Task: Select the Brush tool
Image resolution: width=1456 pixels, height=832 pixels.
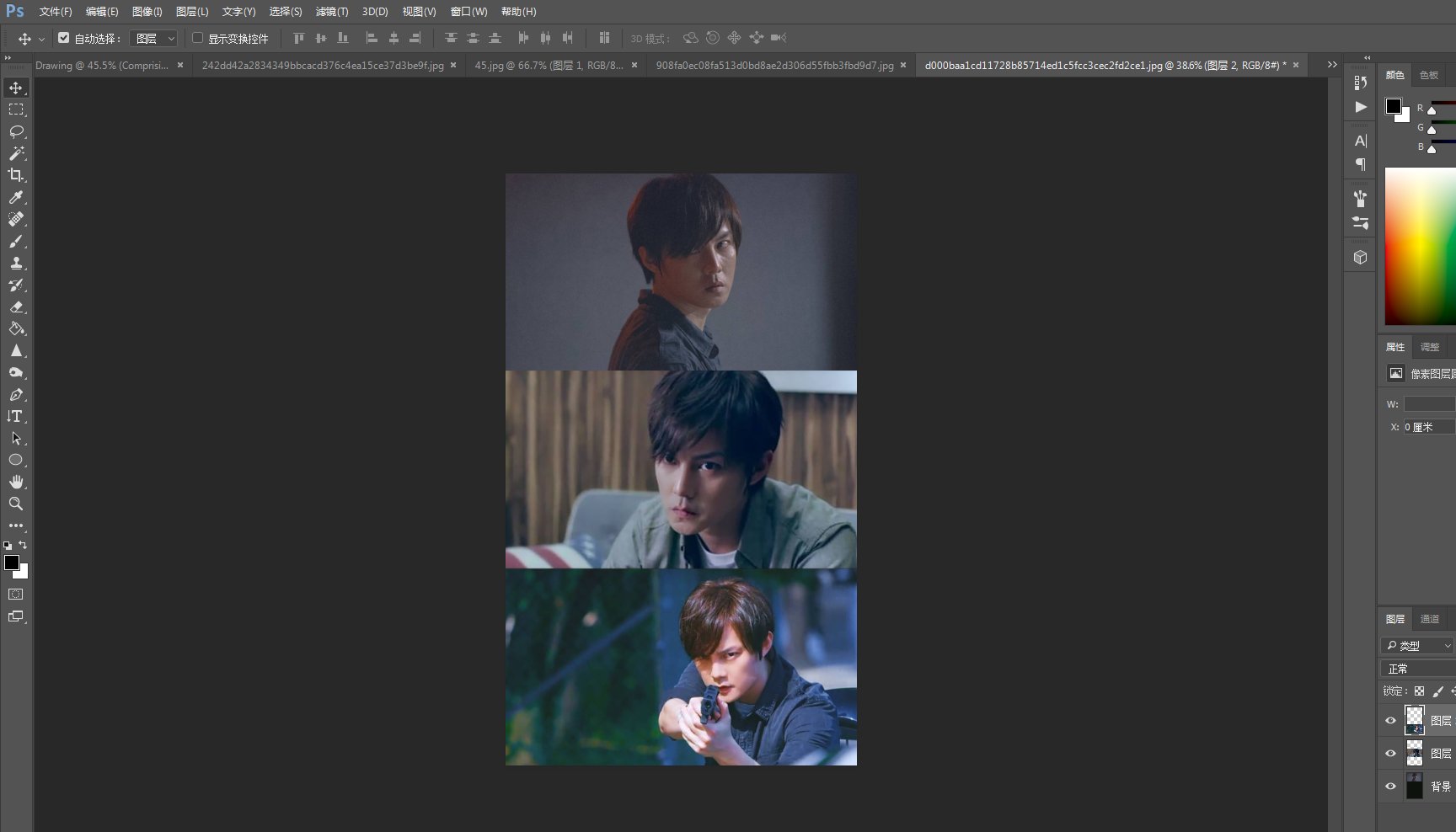Action: click(x=16, y=242)
